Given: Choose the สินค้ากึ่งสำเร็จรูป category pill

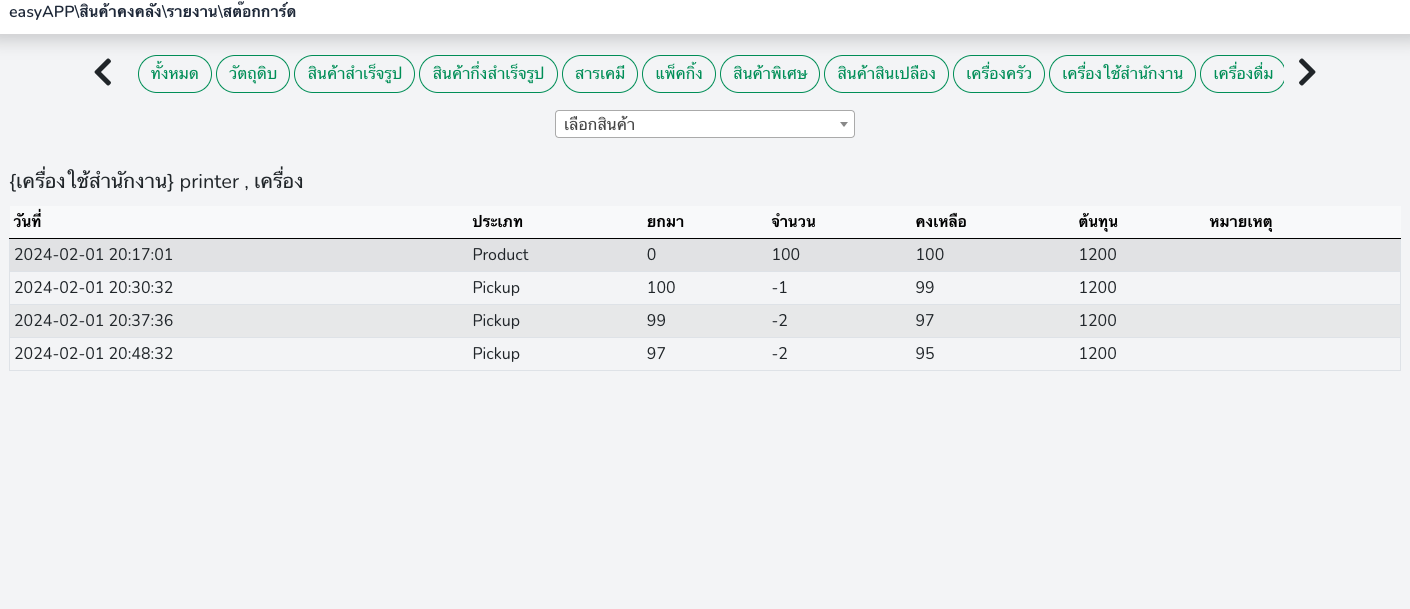Looking at the screenshot, I should (488, 74).
